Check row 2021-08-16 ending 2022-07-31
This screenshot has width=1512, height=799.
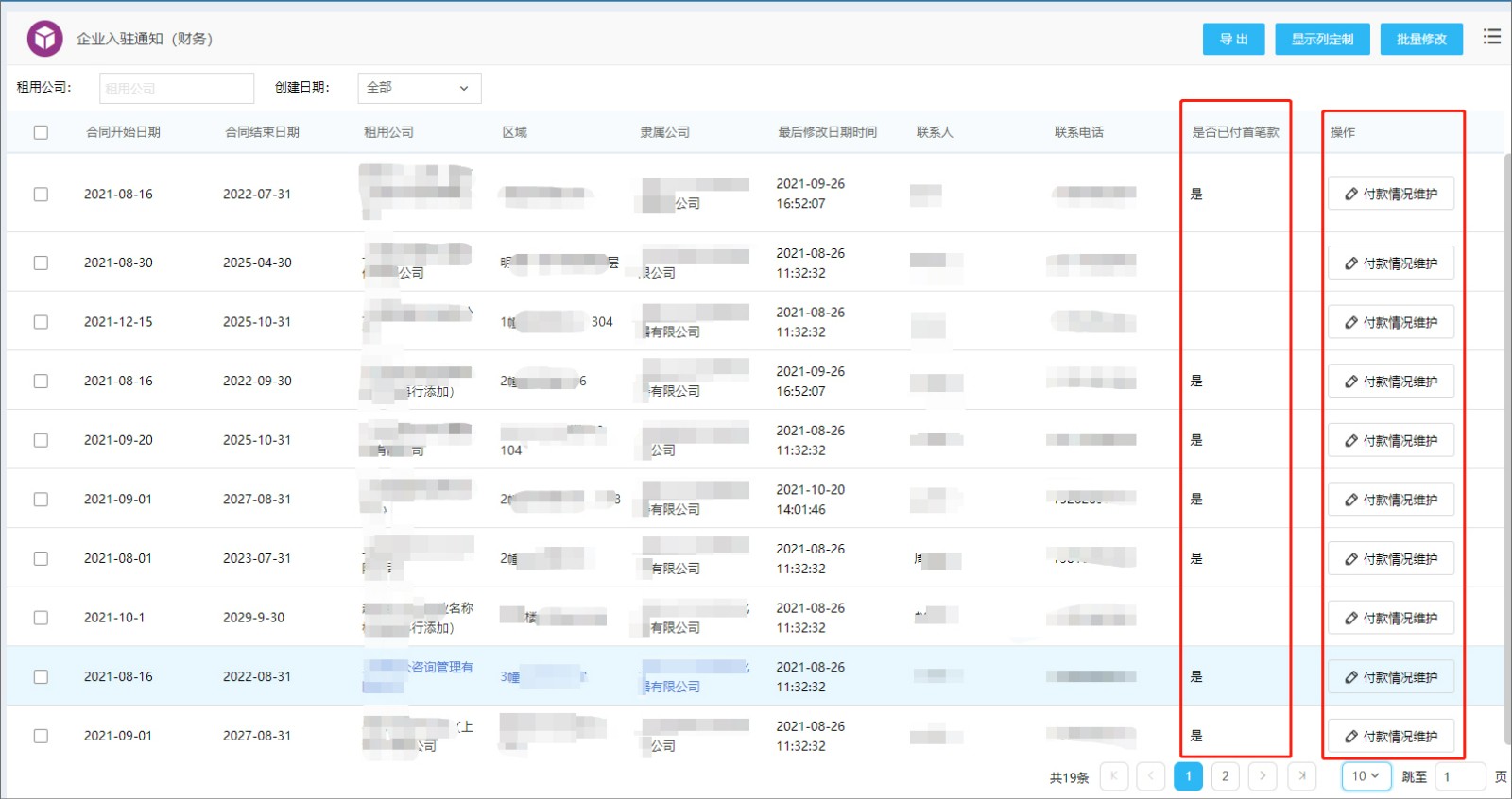pos(41,194)
